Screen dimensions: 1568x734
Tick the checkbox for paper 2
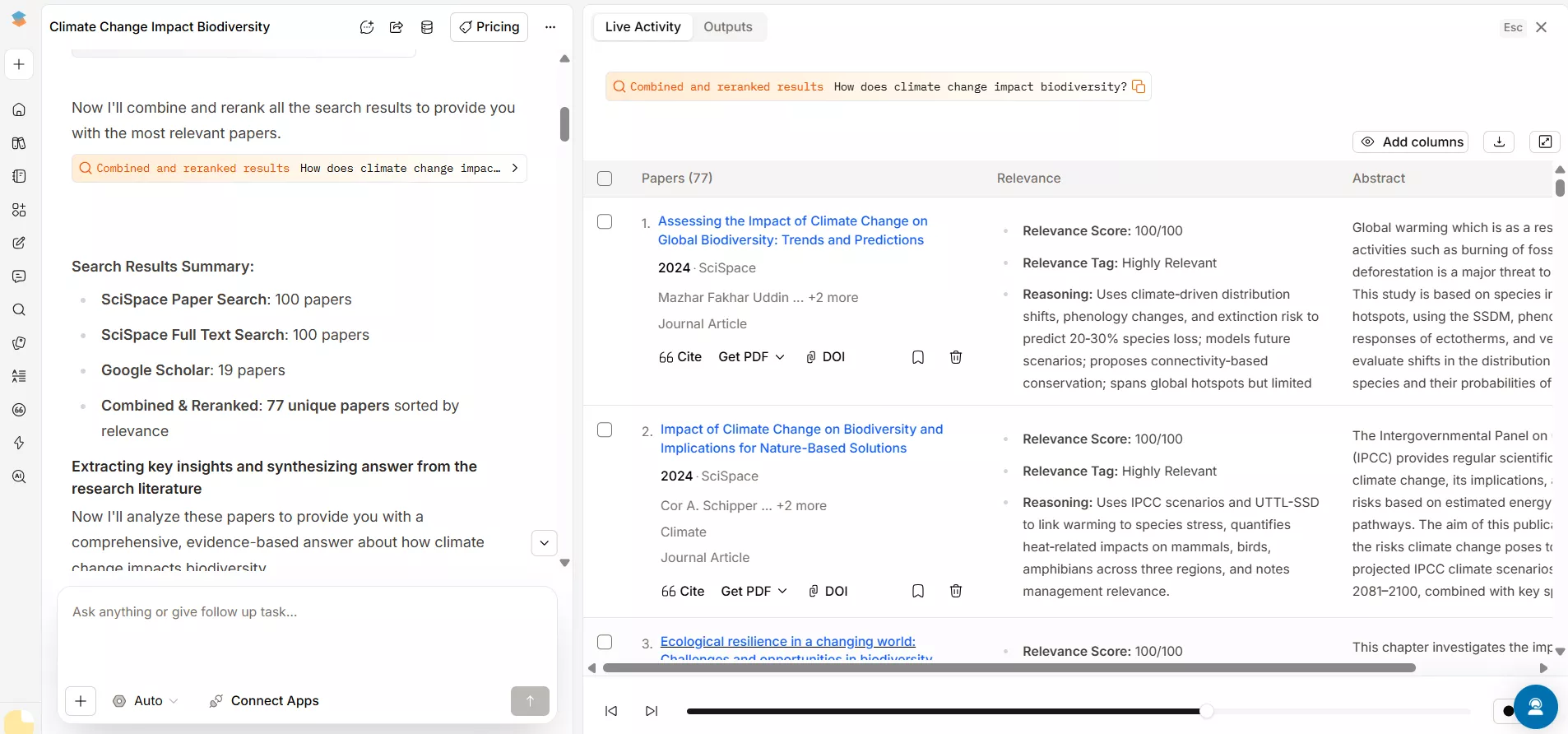click(605, 430)
